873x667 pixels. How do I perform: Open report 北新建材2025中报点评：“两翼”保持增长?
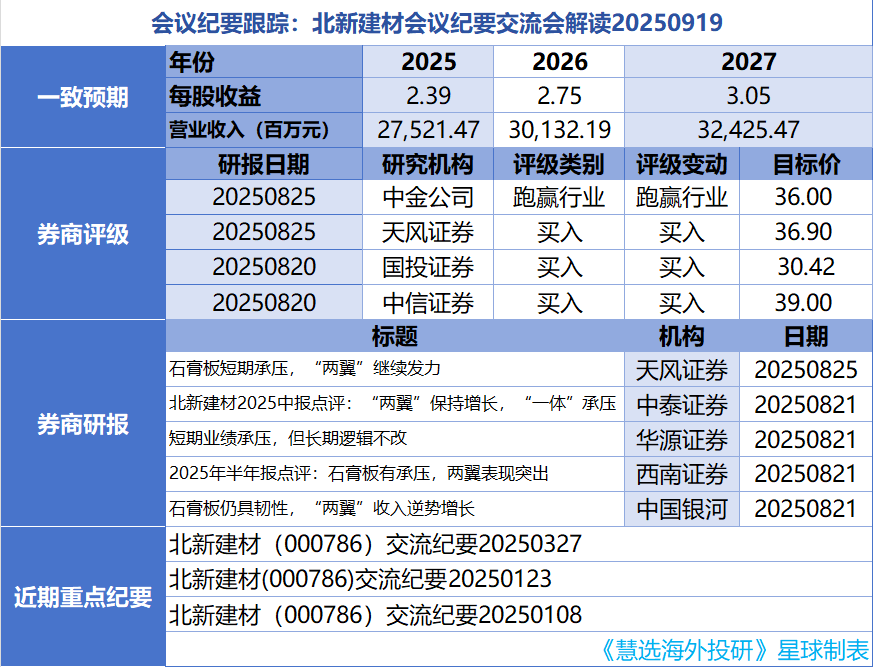point(395,404)
